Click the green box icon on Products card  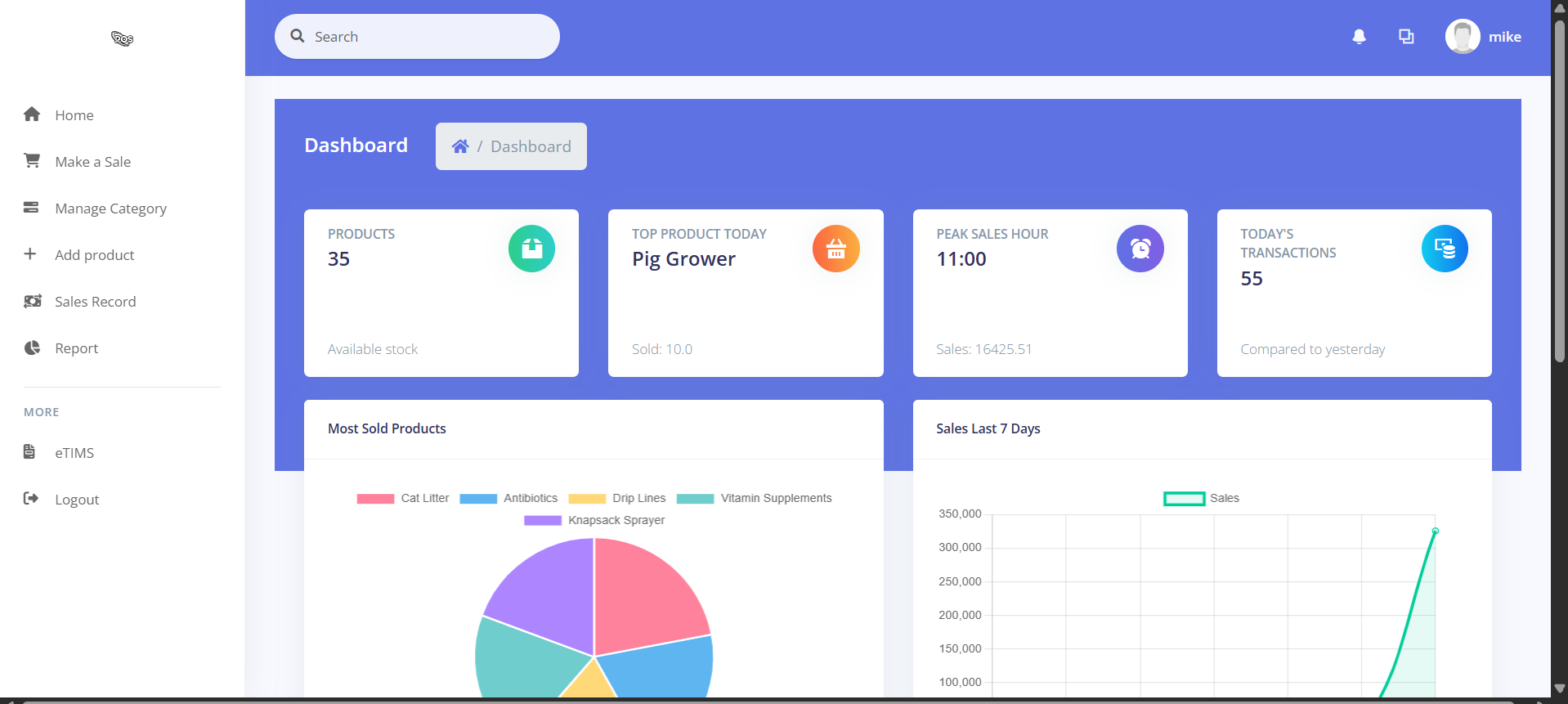point(531,249)
